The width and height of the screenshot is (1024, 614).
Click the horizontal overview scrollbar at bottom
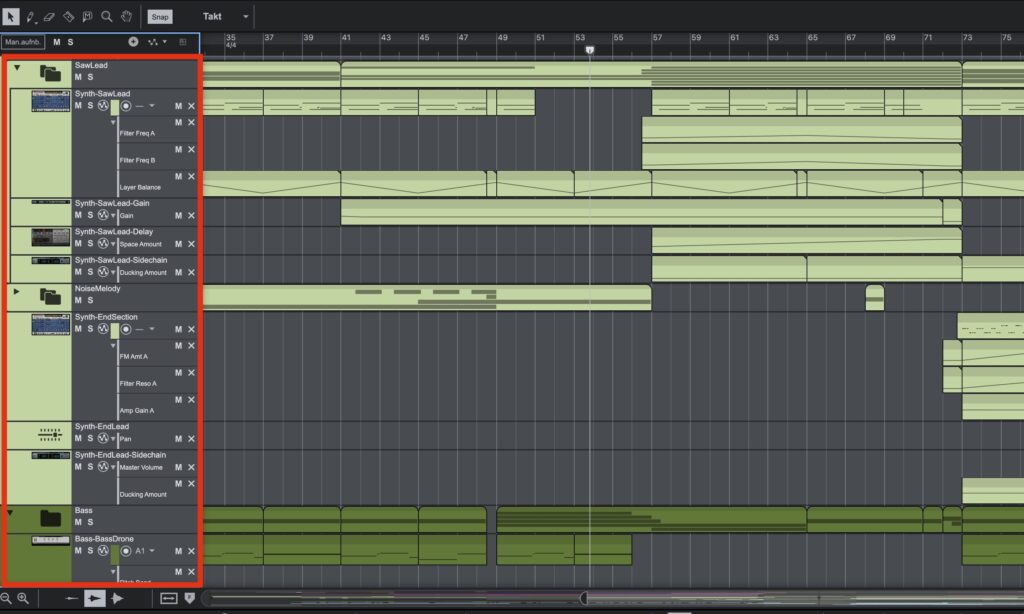pyautogui.click(x=614, y=598)
